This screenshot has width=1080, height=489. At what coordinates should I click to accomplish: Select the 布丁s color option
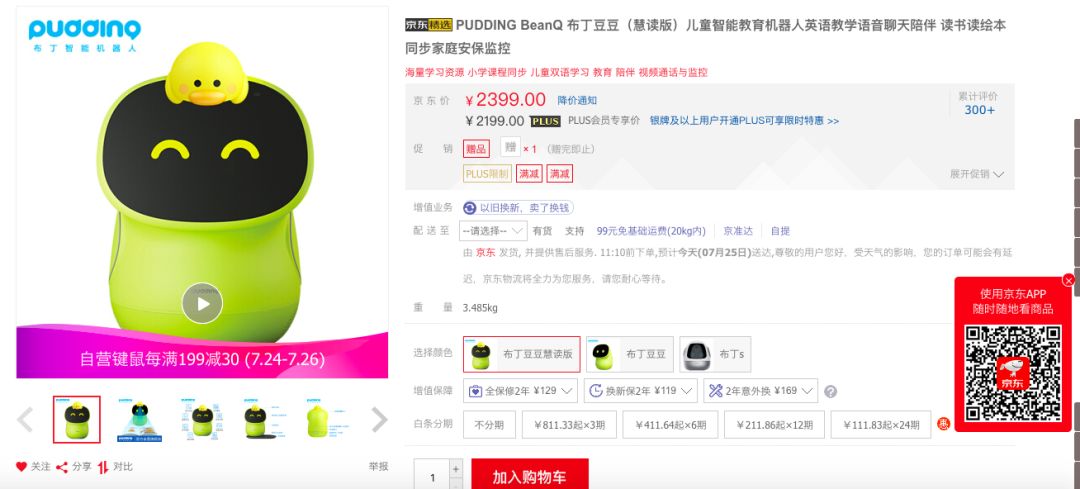coord(715,354)
